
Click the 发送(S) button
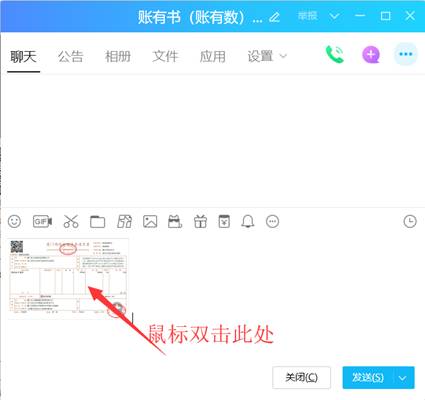368,378
